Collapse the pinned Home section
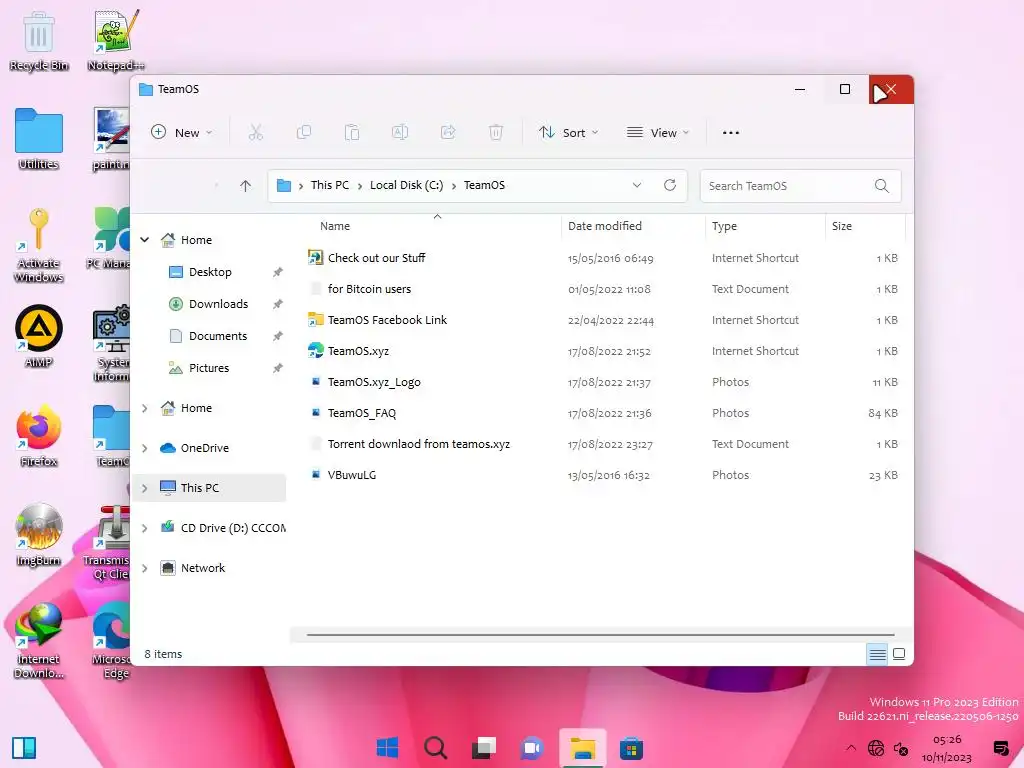 click(144, 240)
